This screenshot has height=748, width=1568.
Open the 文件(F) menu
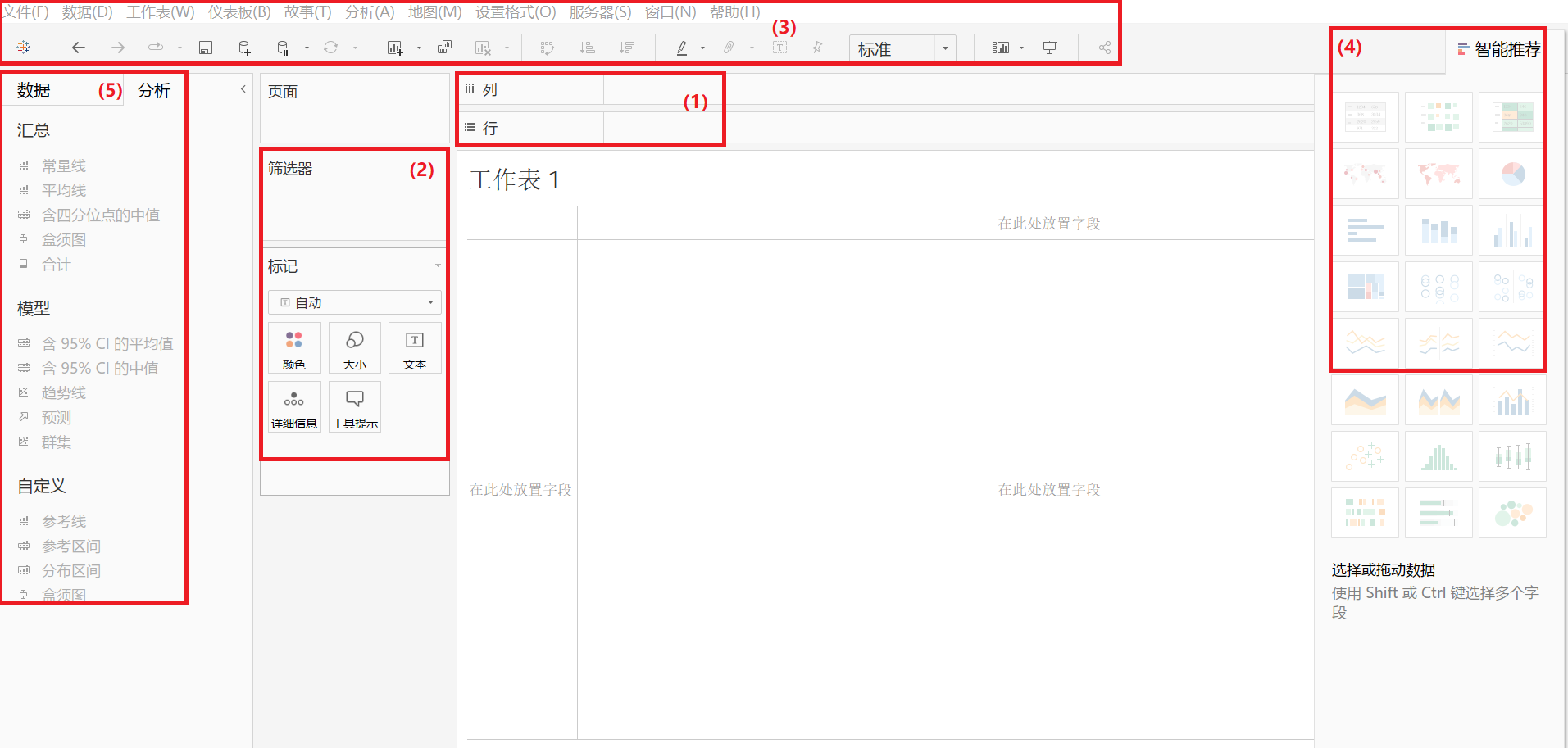[25, 12]
